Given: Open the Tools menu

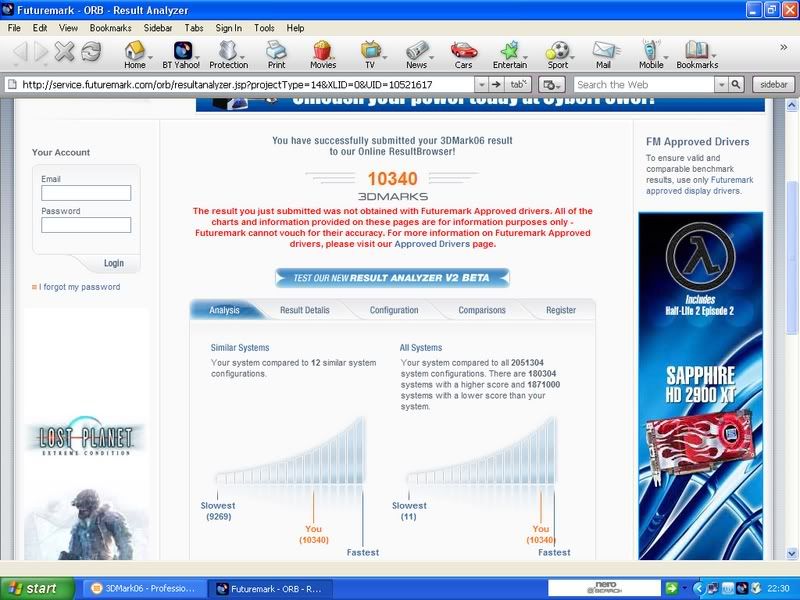Looking at the screenshot, I should [x=264, y=28].
